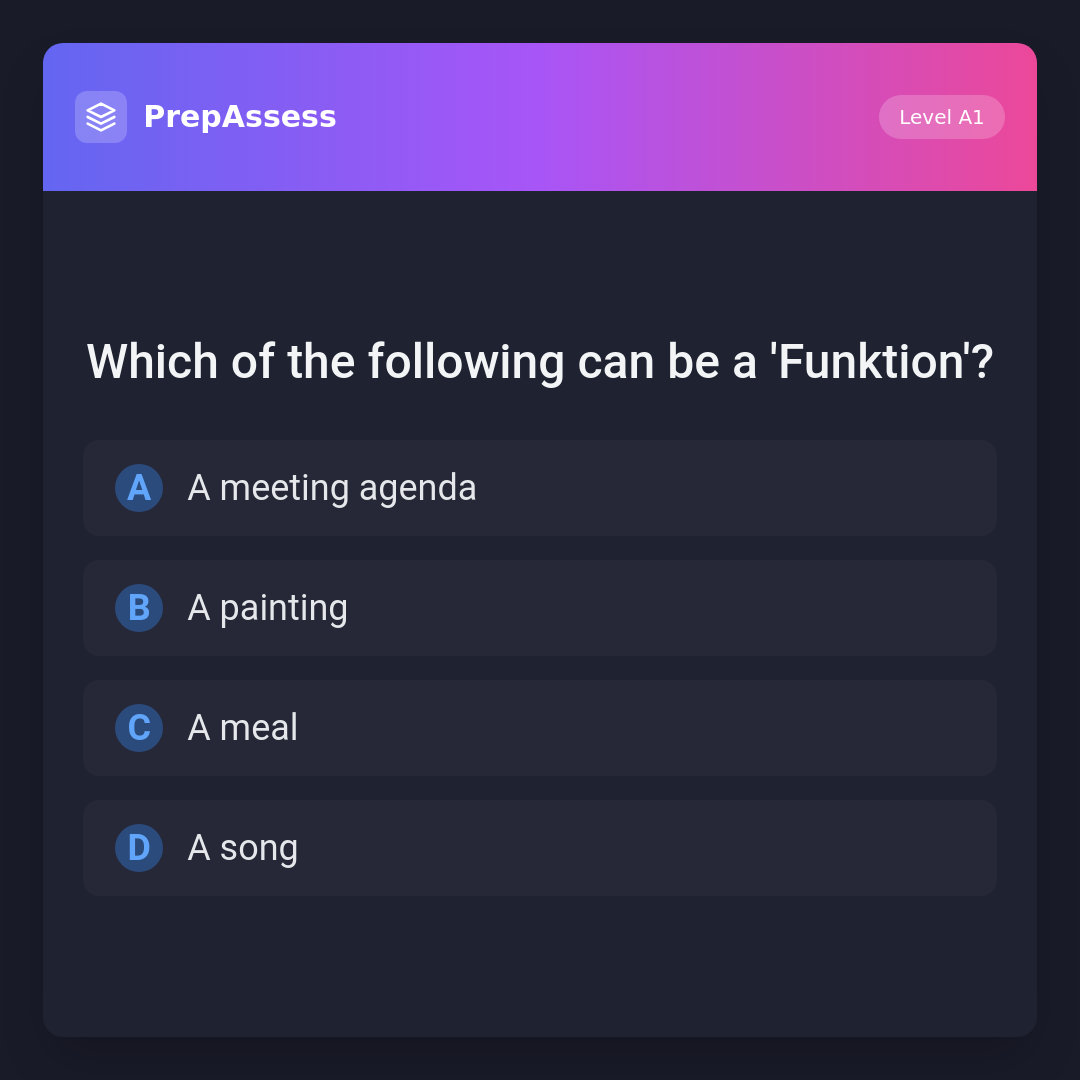Pick the 'A meal' answer text
The image size is (1080, 1080).
[x=243, y=728]
